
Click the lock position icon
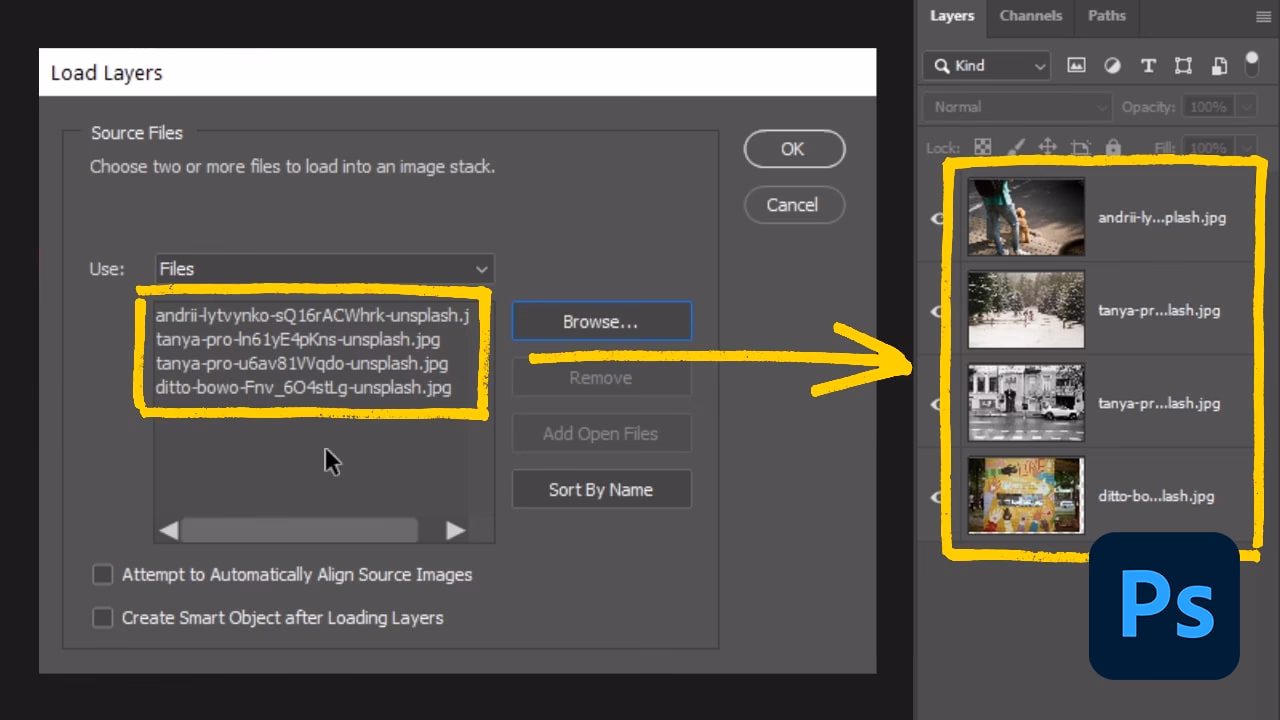(x=1047, y=146)
